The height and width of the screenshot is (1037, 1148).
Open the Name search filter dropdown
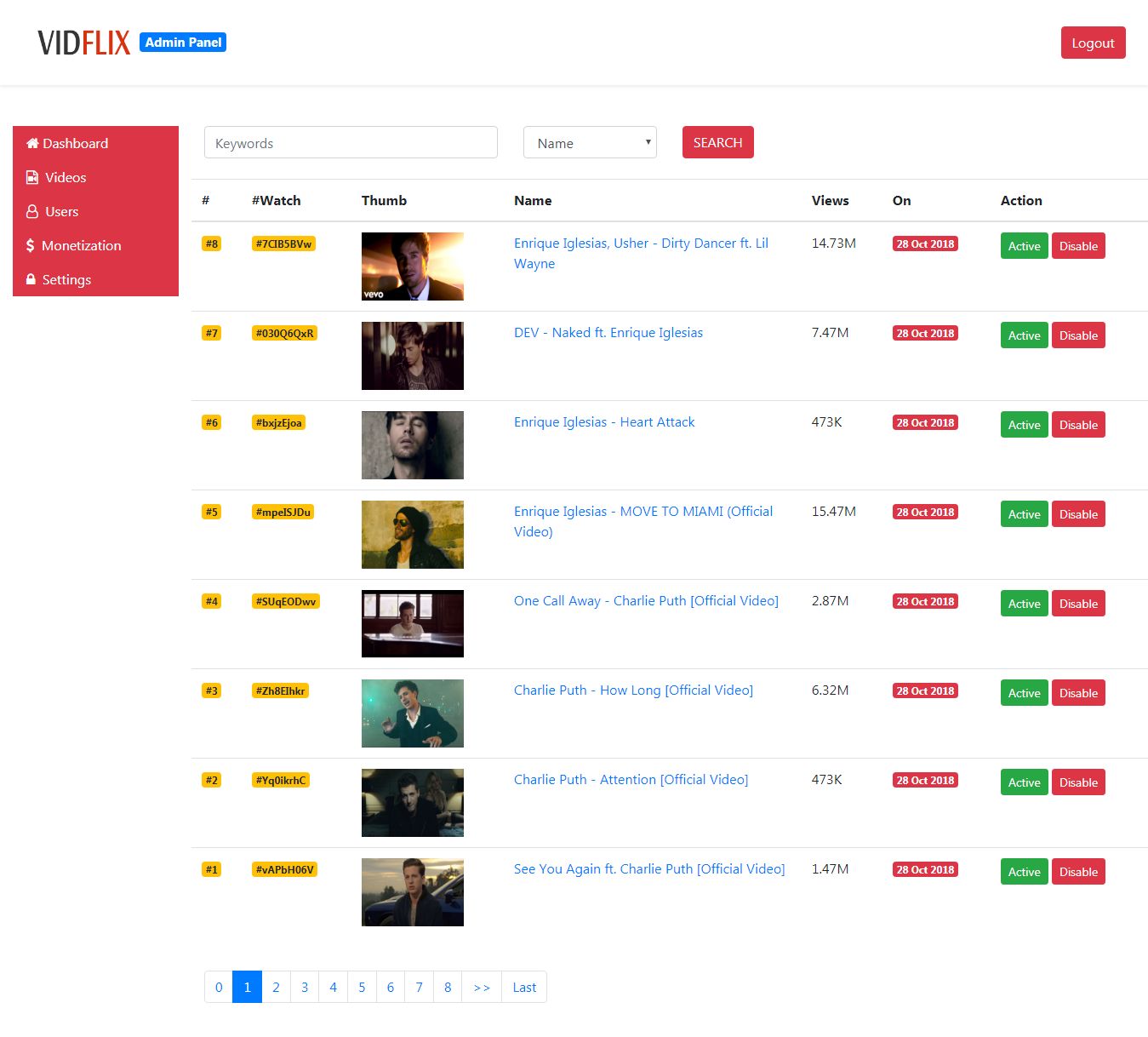click(x=590, y=143)
